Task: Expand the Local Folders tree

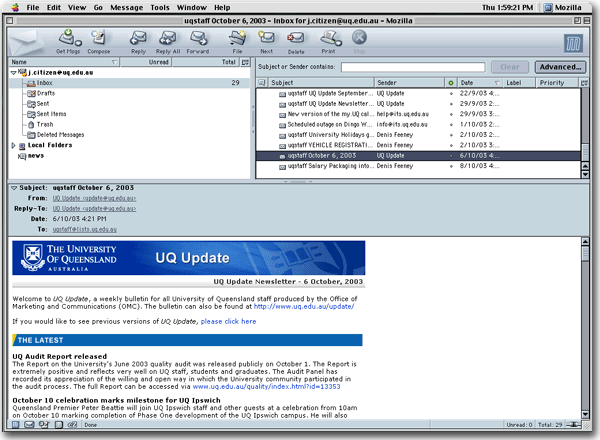Action: coord(13,146)
